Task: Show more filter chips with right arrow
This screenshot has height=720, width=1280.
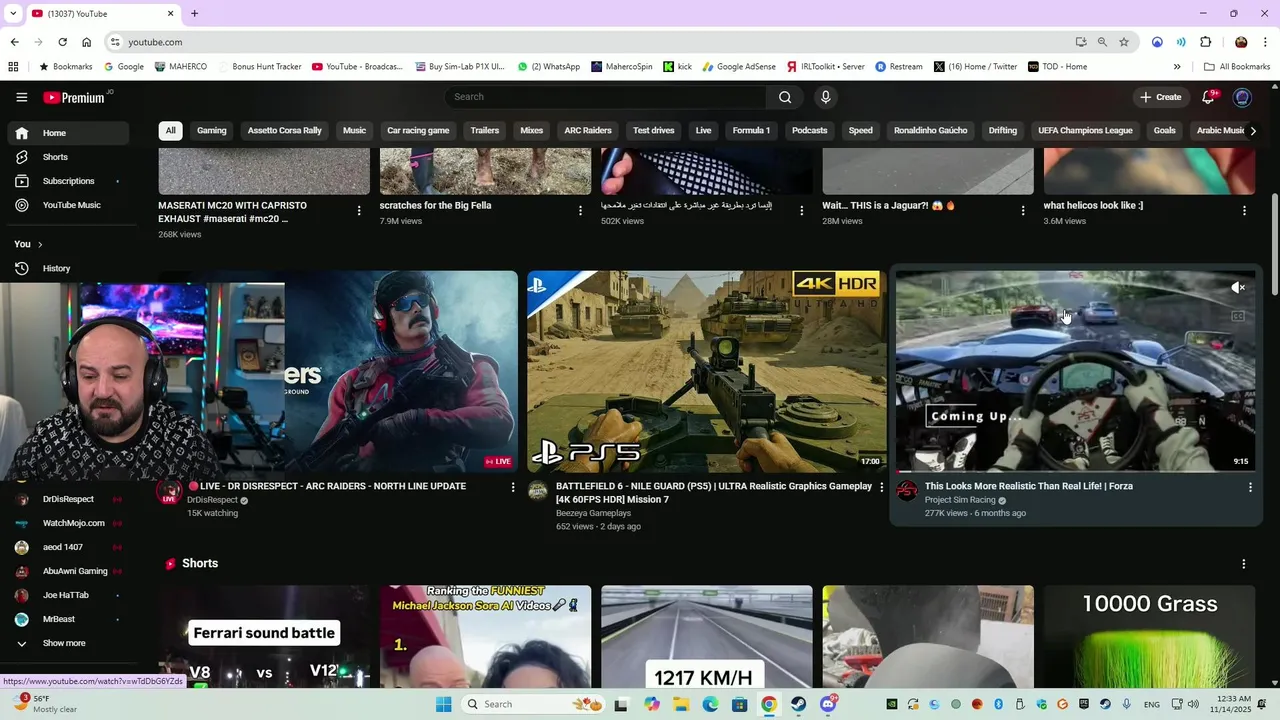Action: click(x=1253, y=131)
